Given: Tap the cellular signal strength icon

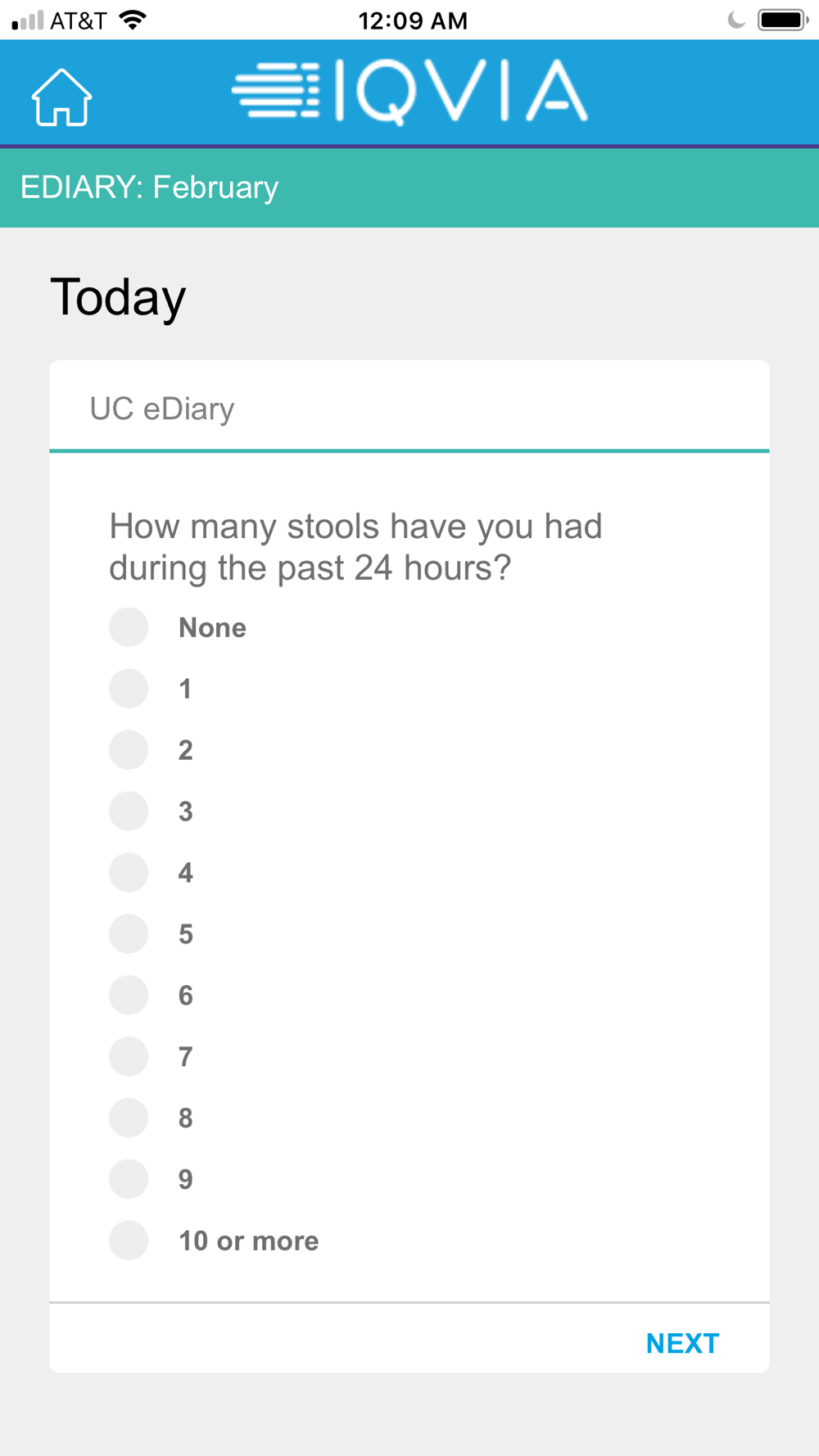Looking at the screenshot, I should click(28, 20).
